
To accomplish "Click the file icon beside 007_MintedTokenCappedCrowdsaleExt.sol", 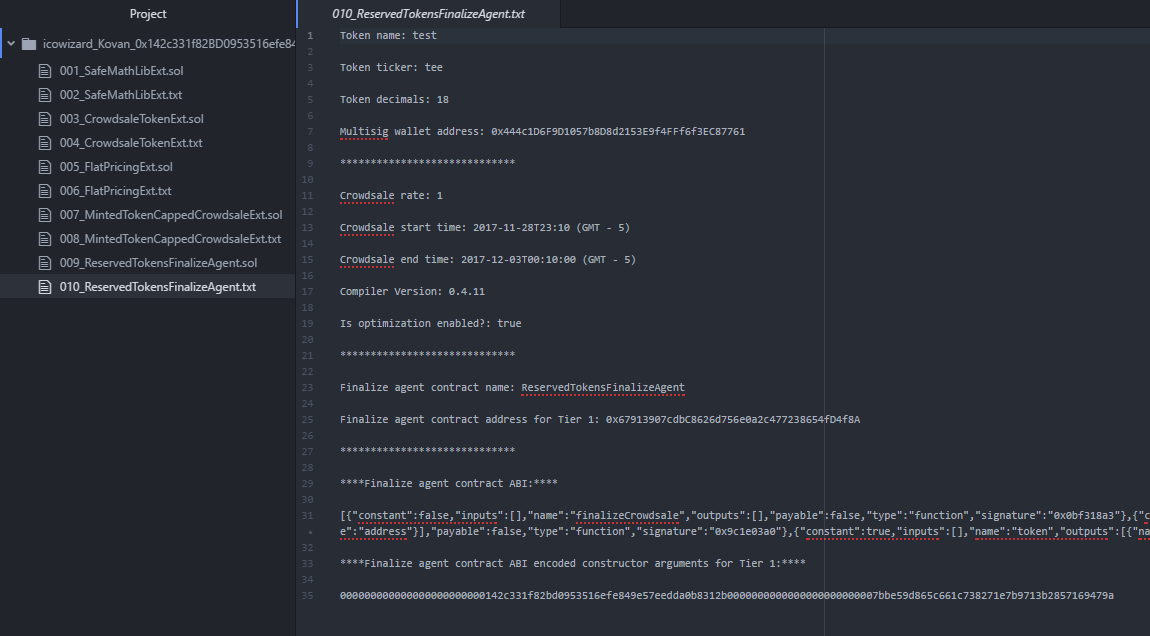I will tap(45, 215).
